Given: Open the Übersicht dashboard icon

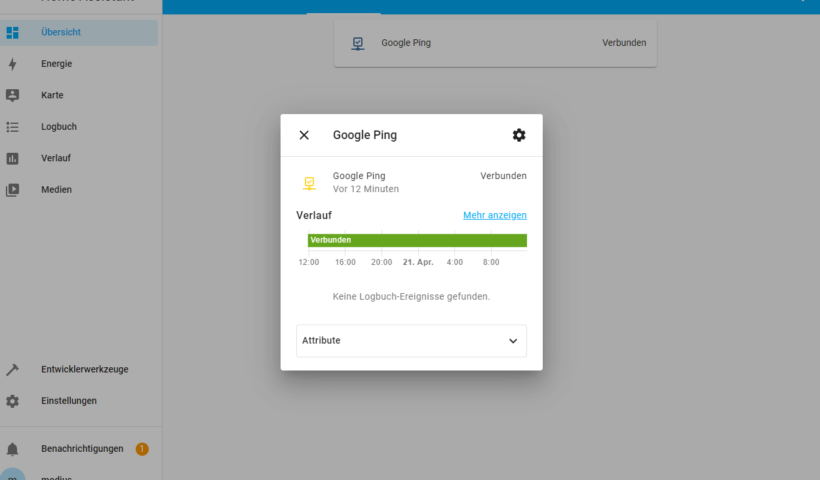Looking at the screenshot, I should [x=12, y=32].
